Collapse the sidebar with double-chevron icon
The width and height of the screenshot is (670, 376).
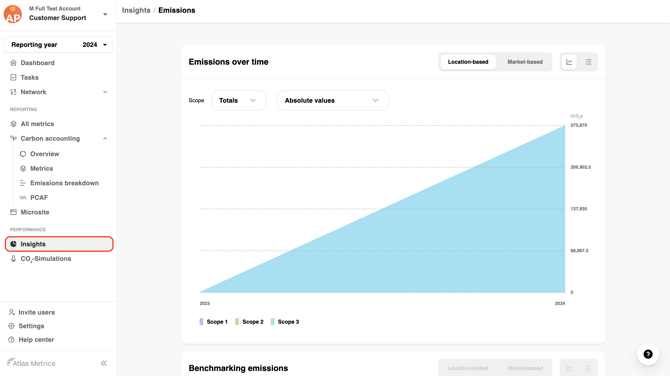pyautogui.click(x=104, y=363)
